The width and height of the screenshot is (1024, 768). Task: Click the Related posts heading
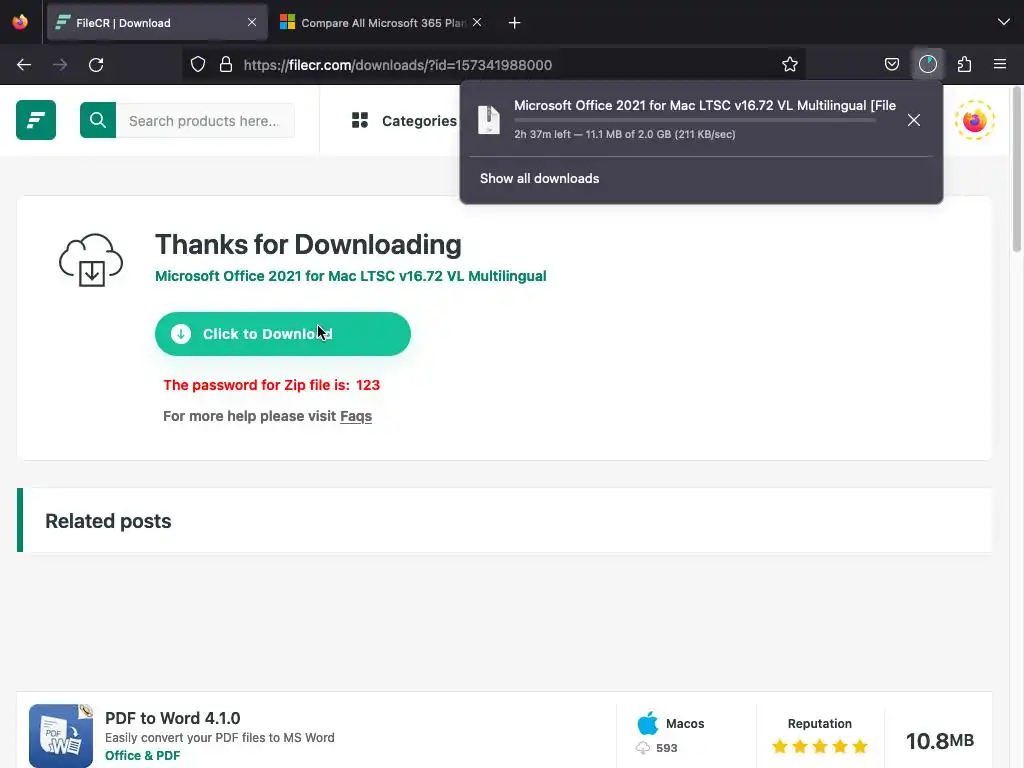[x=108, y=521]
